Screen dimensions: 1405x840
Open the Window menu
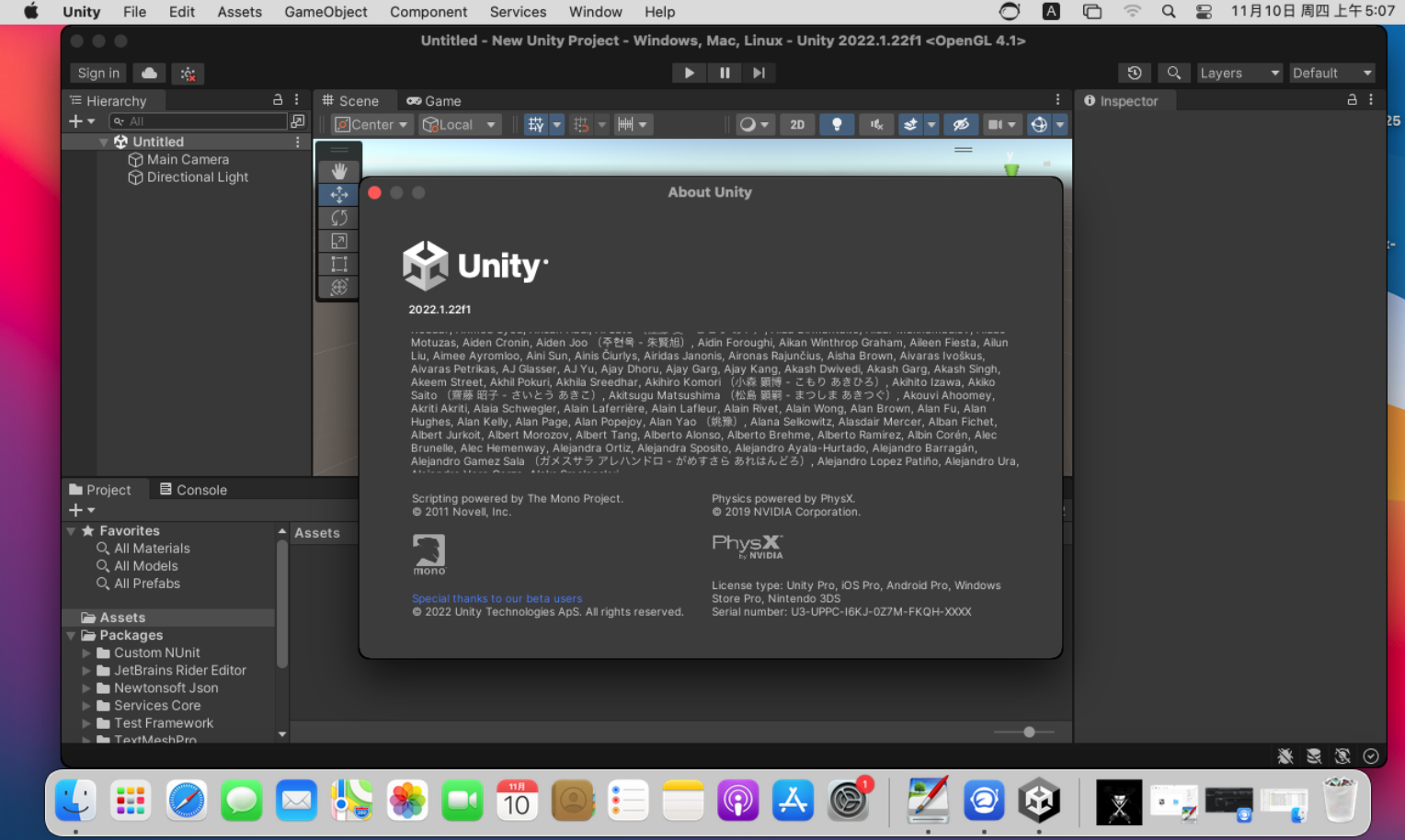[x=595, y=12]
